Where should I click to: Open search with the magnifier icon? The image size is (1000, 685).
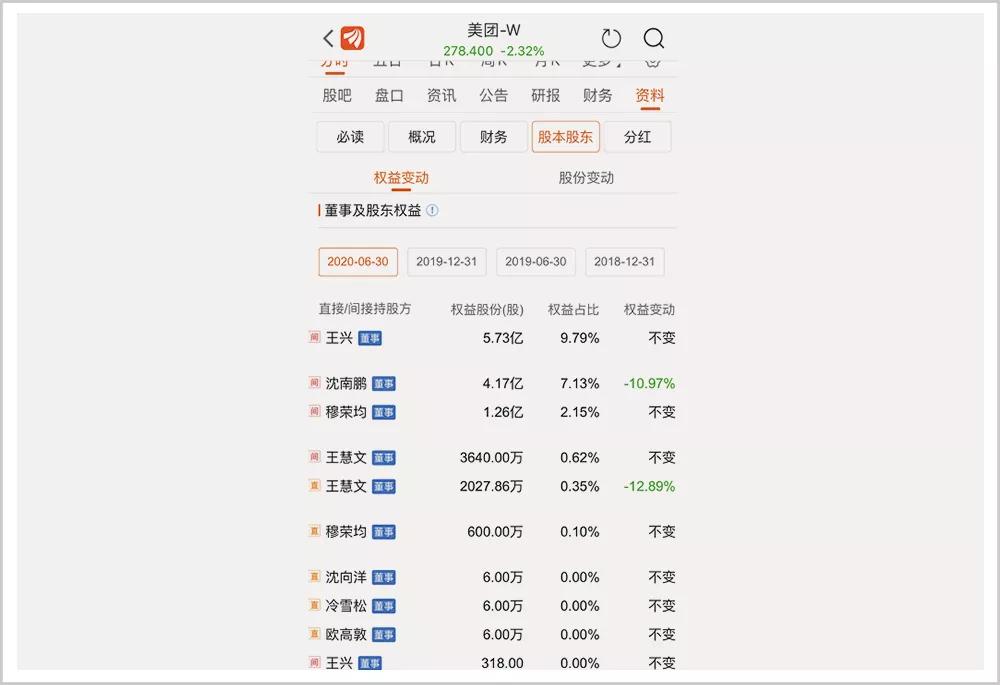(x=655, y=39)
